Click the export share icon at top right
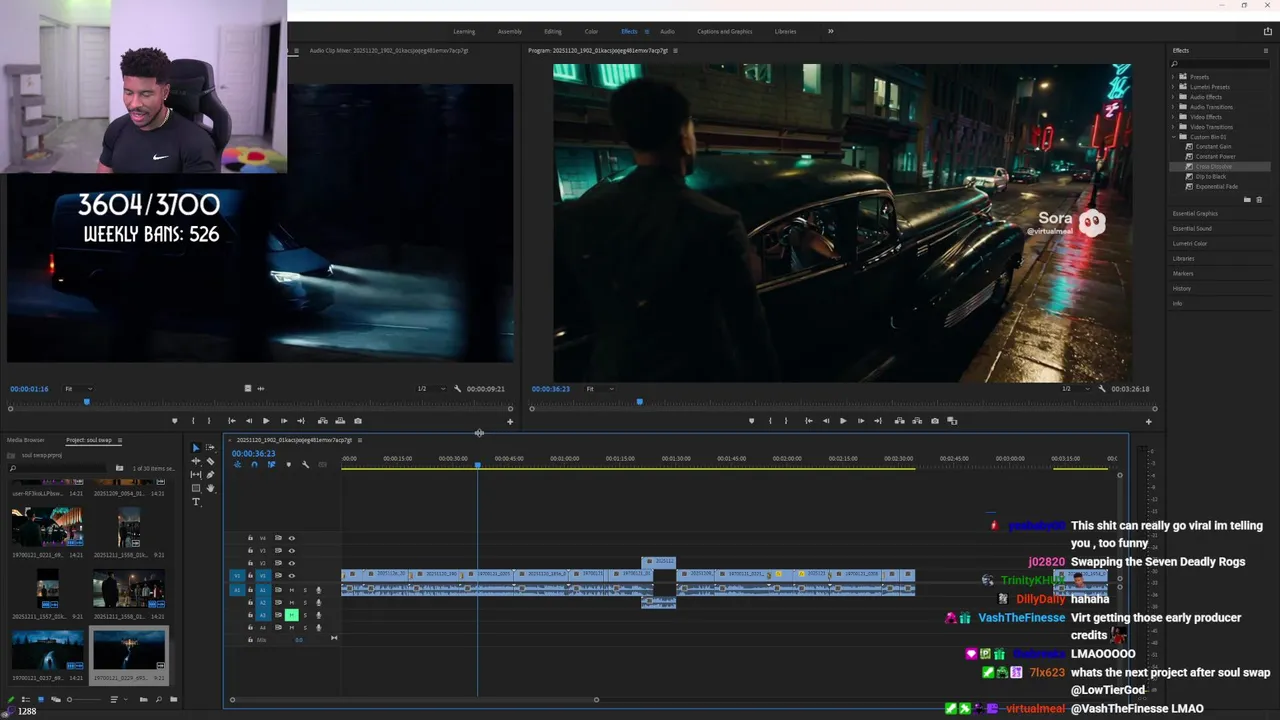This screenshot has height=720, width=1280. [1268, 31]
